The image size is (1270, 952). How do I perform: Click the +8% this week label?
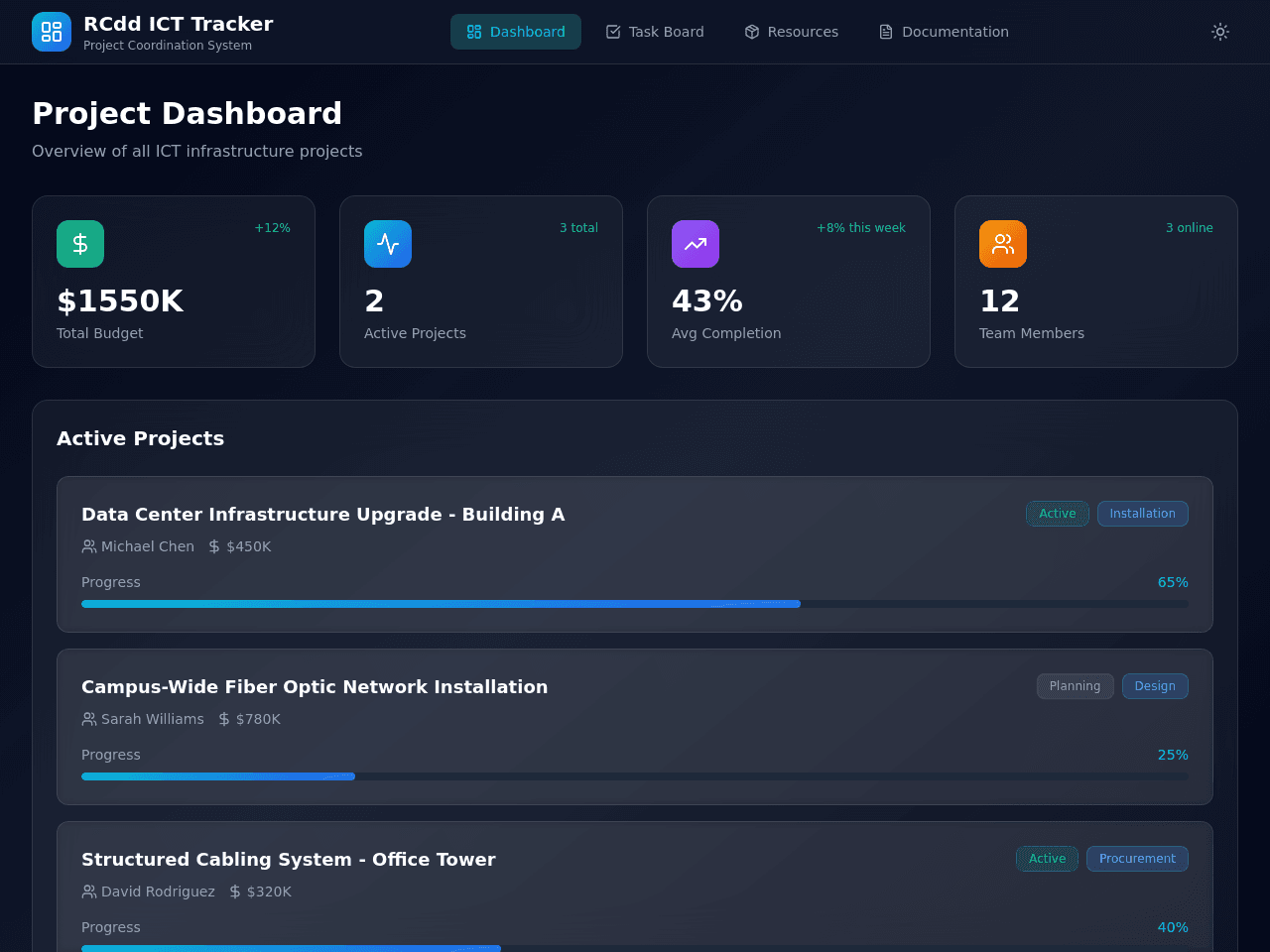click(x=861, y=228)
